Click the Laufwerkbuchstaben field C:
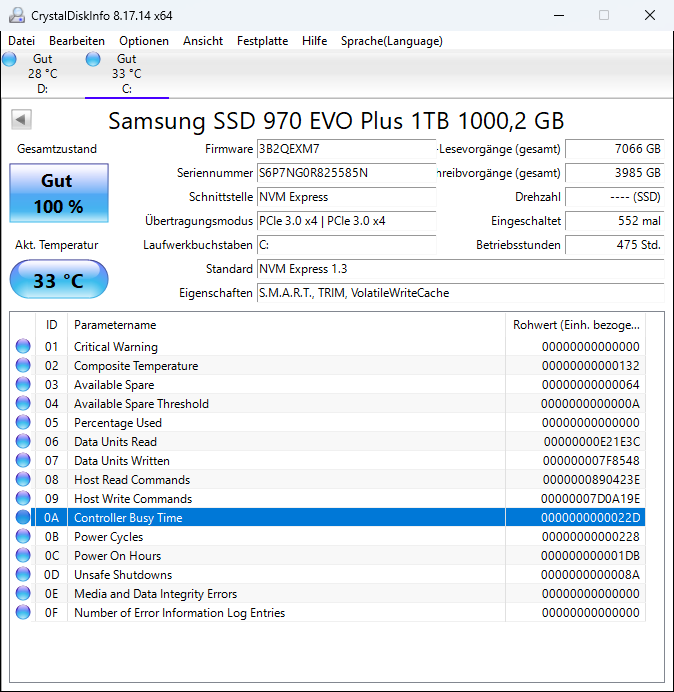This screenshot has height=692, width=674. click(x=346, y=245)
